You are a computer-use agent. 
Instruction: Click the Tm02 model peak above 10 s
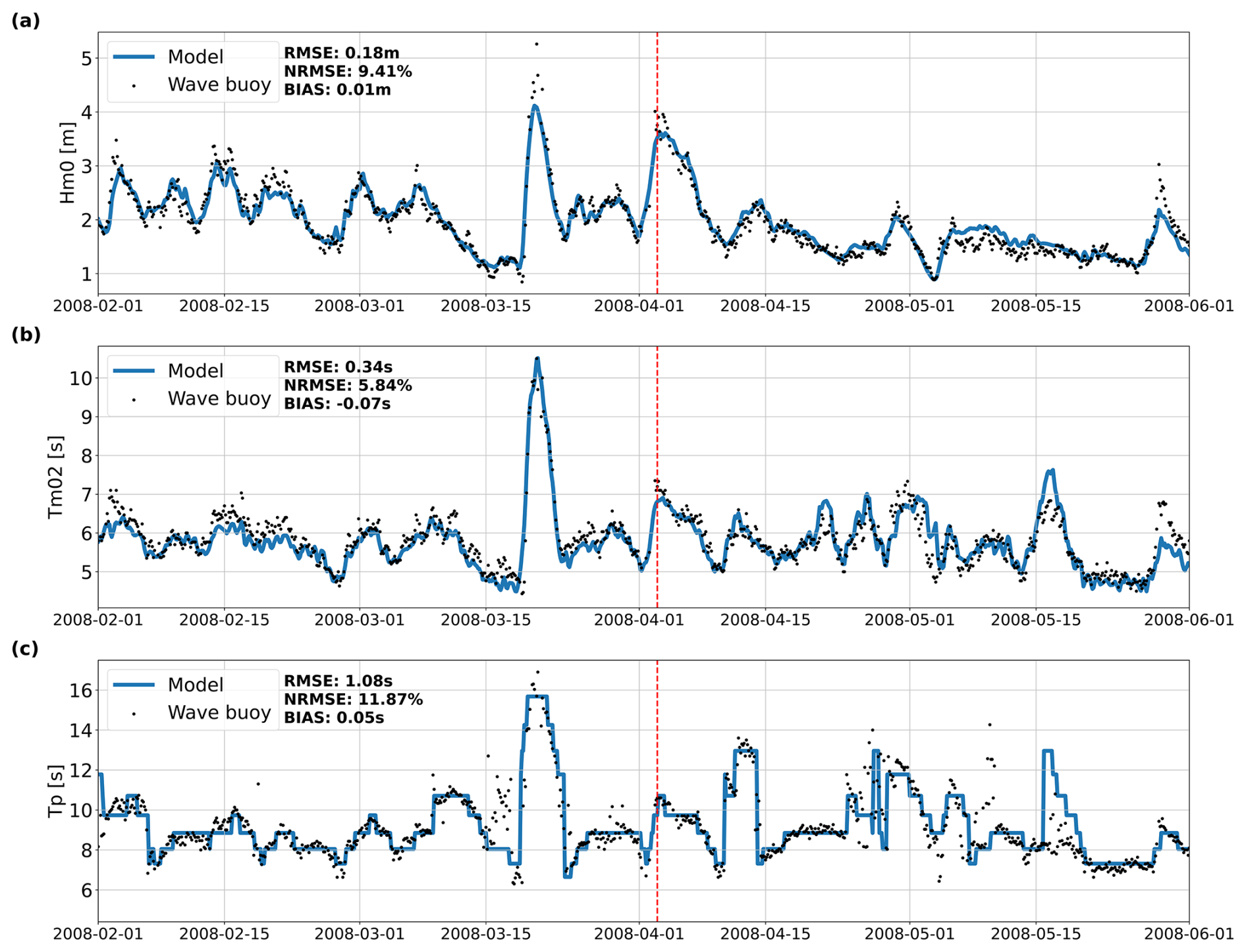537,359
